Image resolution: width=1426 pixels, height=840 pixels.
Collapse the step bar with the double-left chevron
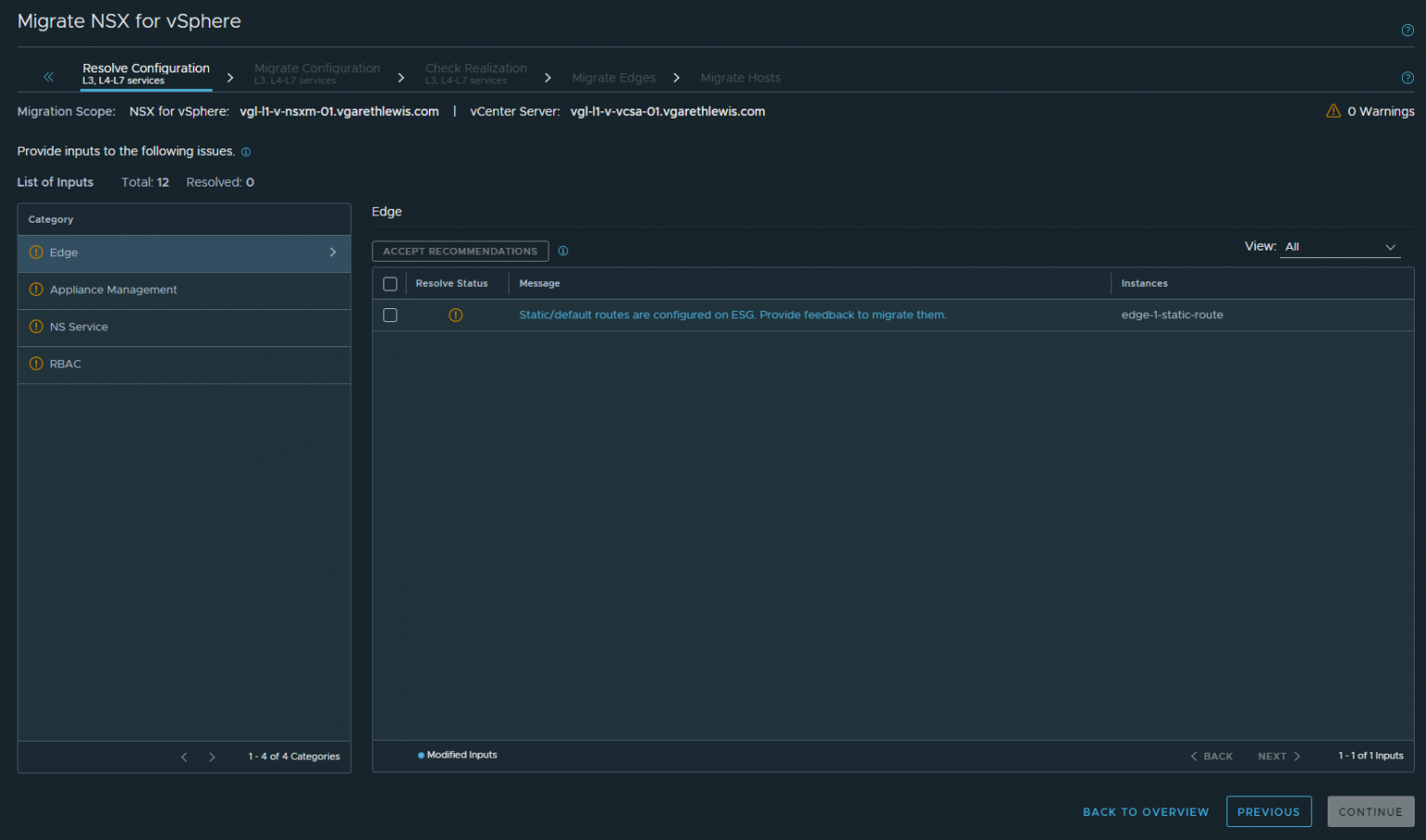(48, 76)
